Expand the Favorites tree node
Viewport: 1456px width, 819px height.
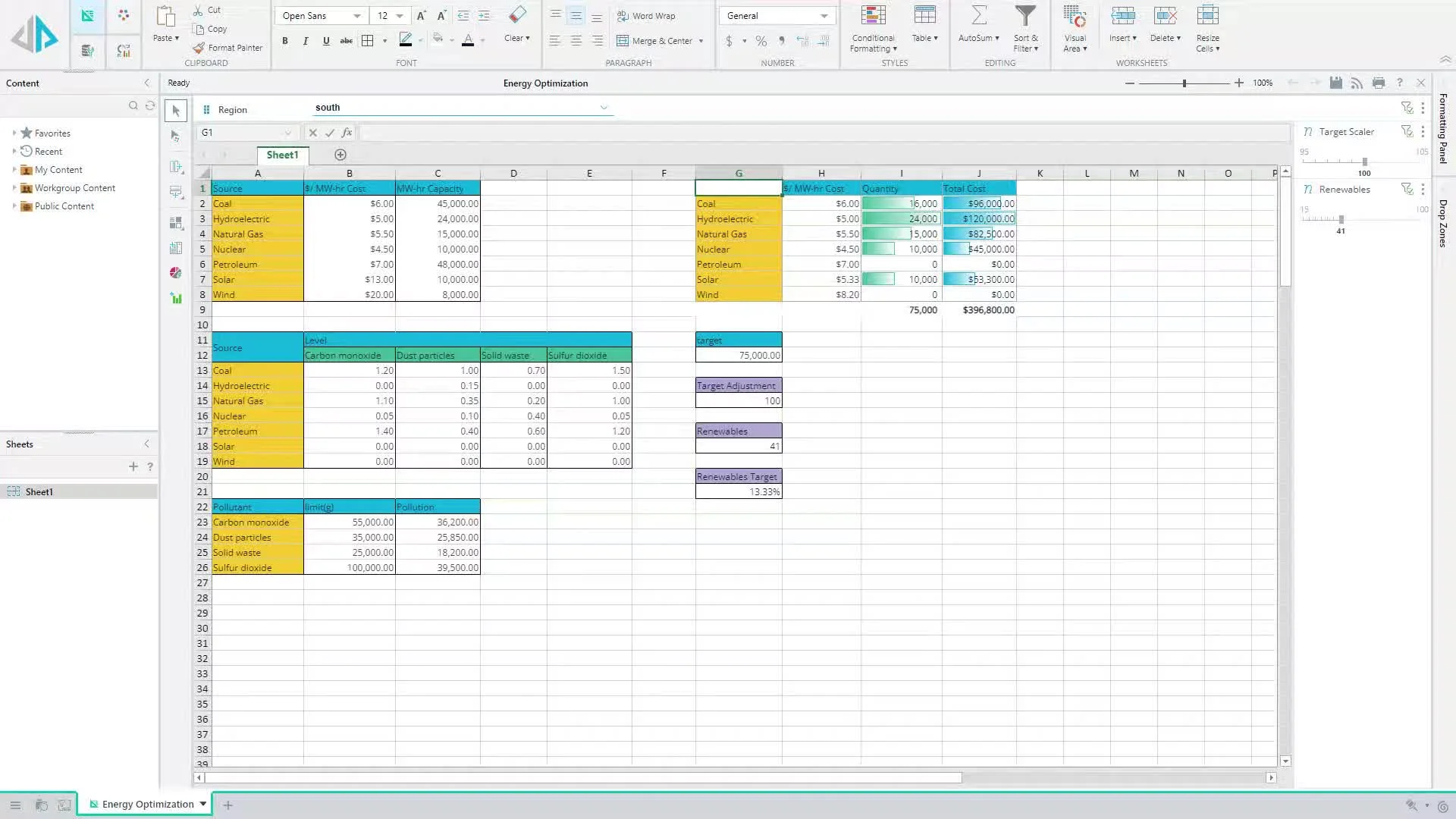coord(14,133)
